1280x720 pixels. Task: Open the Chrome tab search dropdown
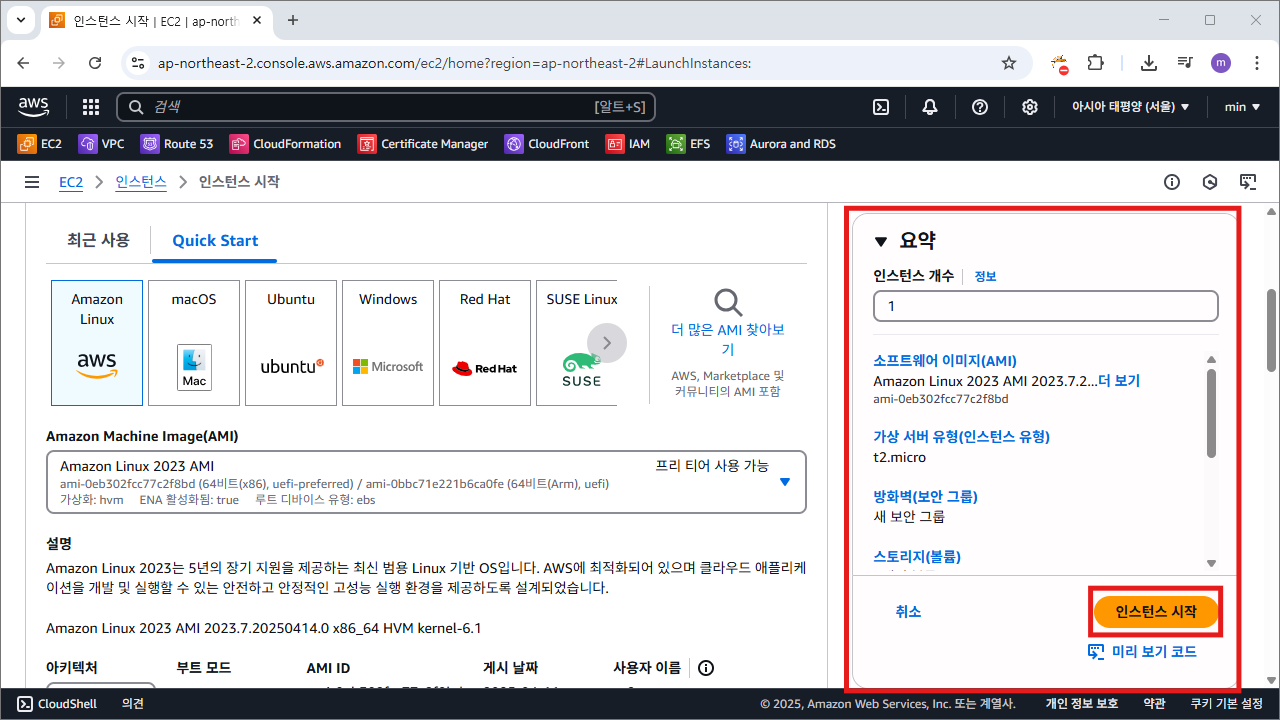20,20
